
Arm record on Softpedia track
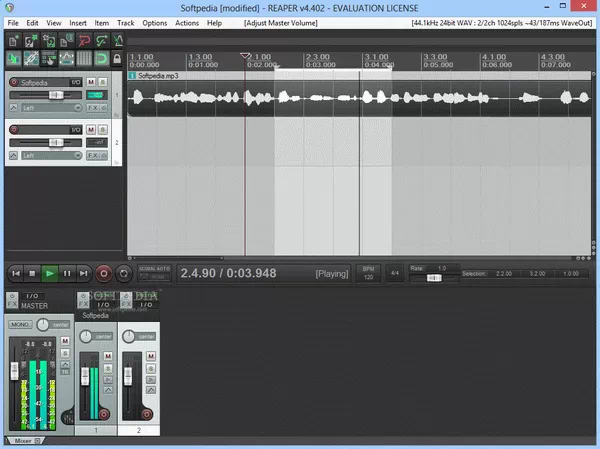pyautogui.click(x=14, y=82)
